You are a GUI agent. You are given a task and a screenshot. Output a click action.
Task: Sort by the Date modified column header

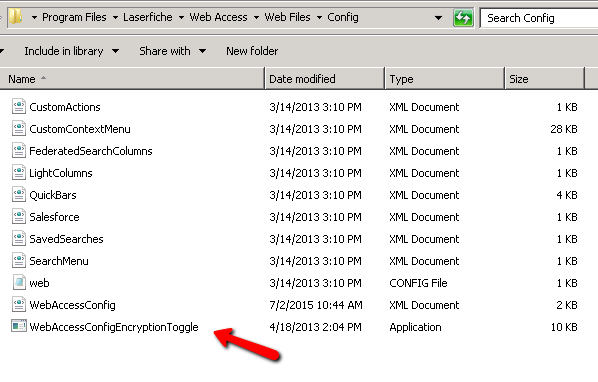coord(325,79)
